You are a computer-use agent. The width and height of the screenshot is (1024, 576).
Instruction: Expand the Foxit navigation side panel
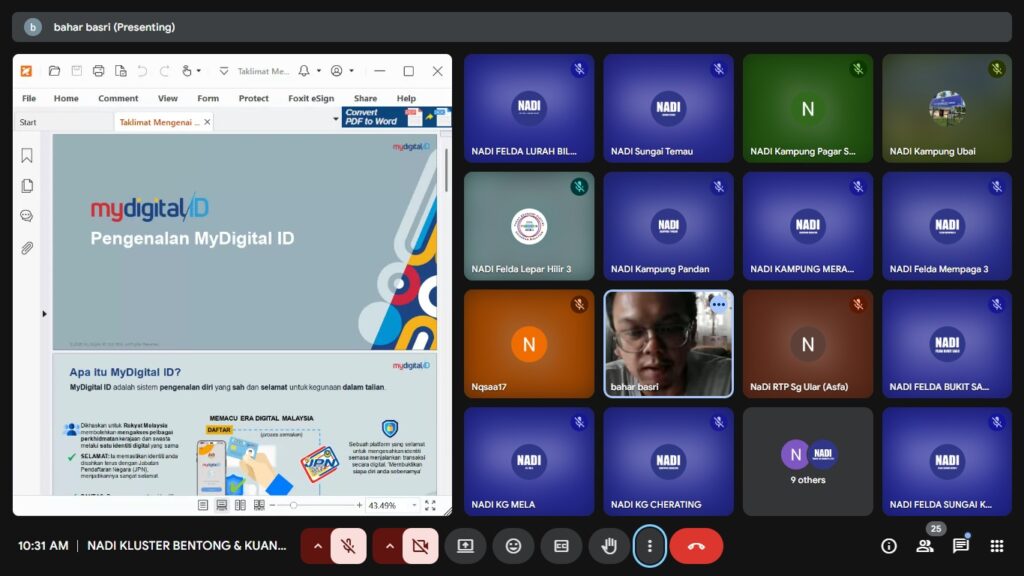(44, 314)
